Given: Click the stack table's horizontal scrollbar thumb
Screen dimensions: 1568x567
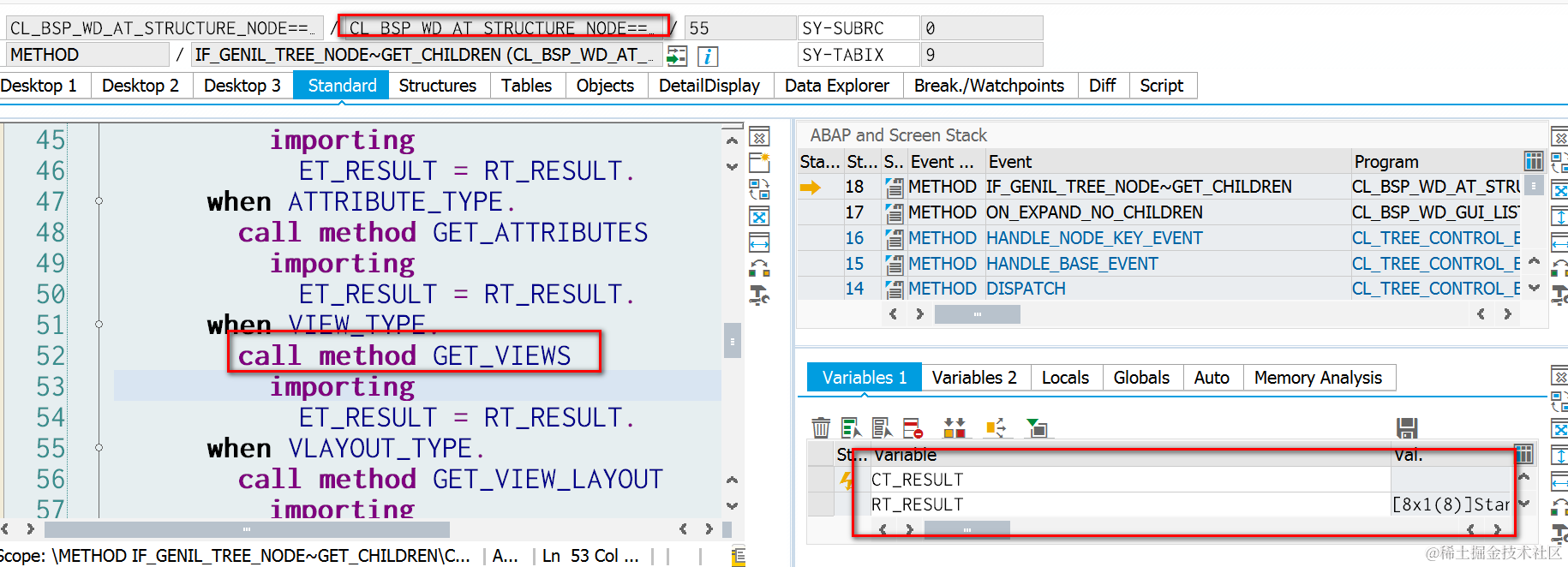Looking at the screenshot, I should tap(977, 314).
